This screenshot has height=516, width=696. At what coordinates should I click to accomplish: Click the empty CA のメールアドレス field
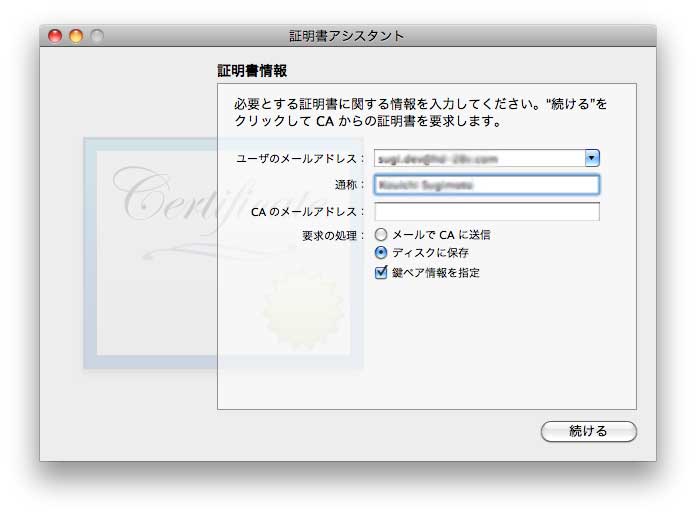click(x=486, y=211)
